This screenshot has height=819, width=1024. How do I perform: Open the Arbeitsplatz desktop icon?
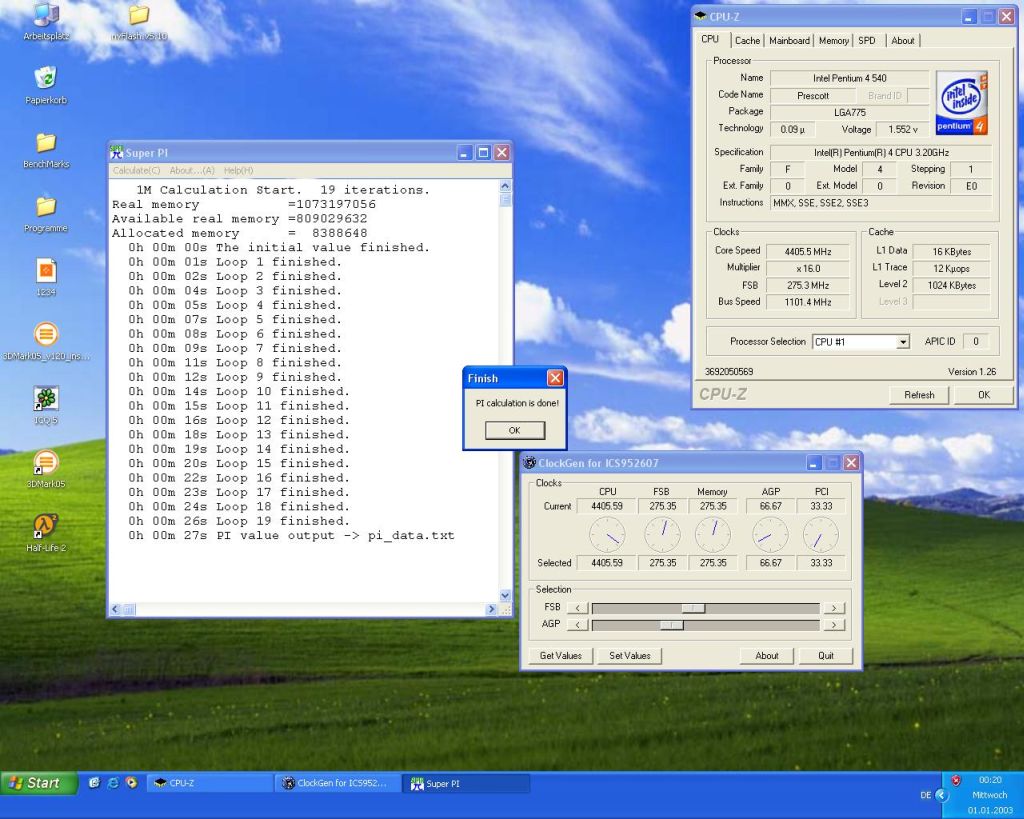coord(46,21)
